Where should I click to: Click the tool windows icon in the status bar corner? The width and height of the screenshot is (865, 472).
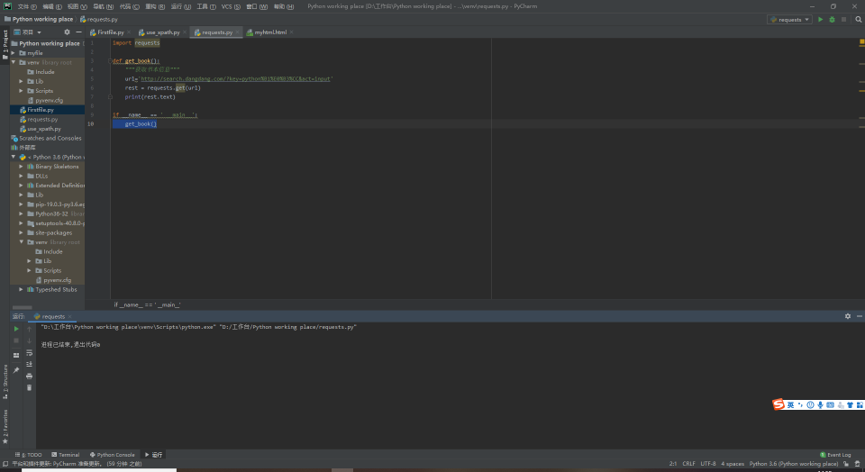tap(5, 464)
